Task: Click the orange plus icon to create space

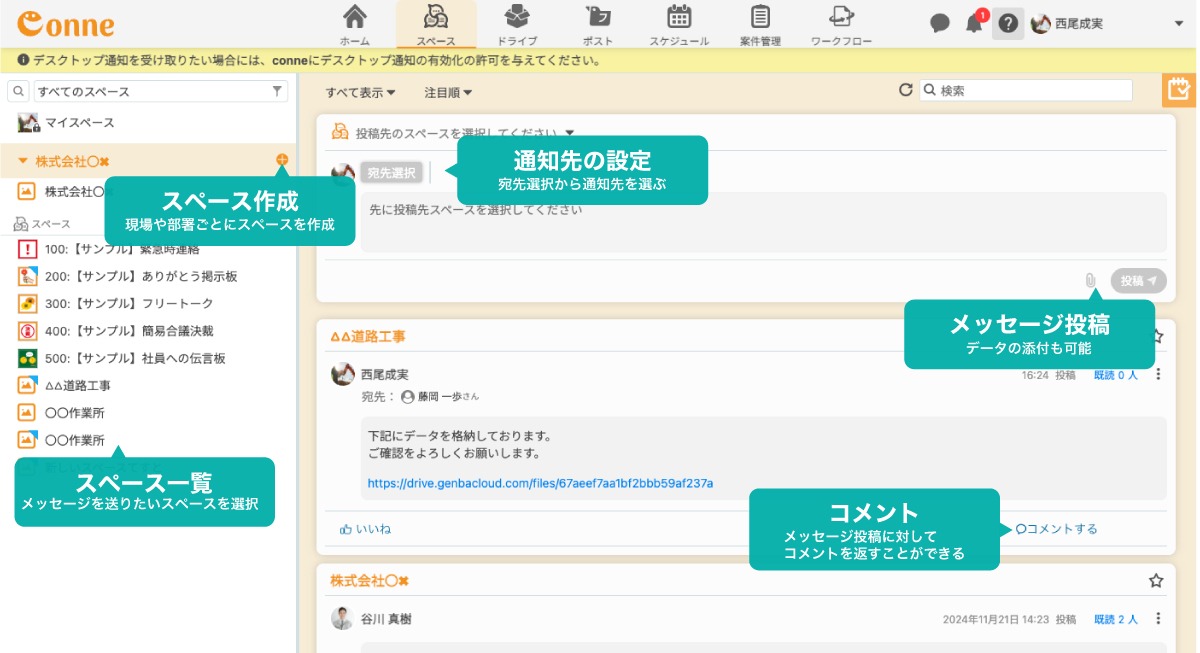Action: pyautogui.click(x=282, y=160)
